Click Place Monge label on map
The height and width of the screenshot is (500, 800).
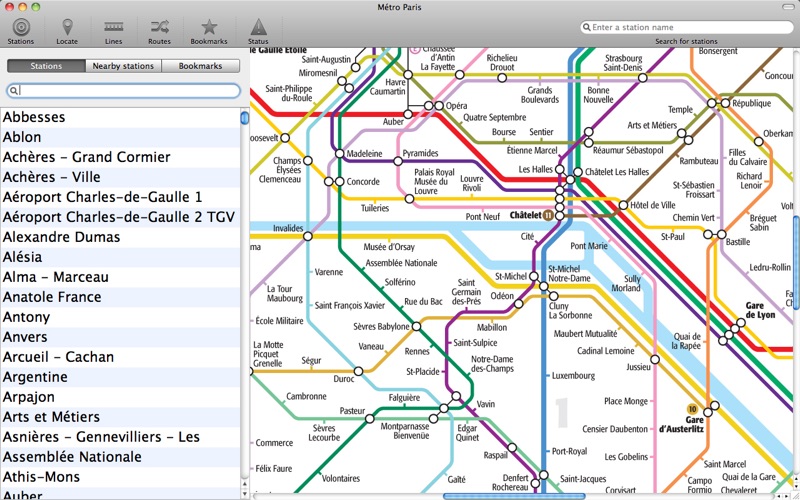(626, 401)
